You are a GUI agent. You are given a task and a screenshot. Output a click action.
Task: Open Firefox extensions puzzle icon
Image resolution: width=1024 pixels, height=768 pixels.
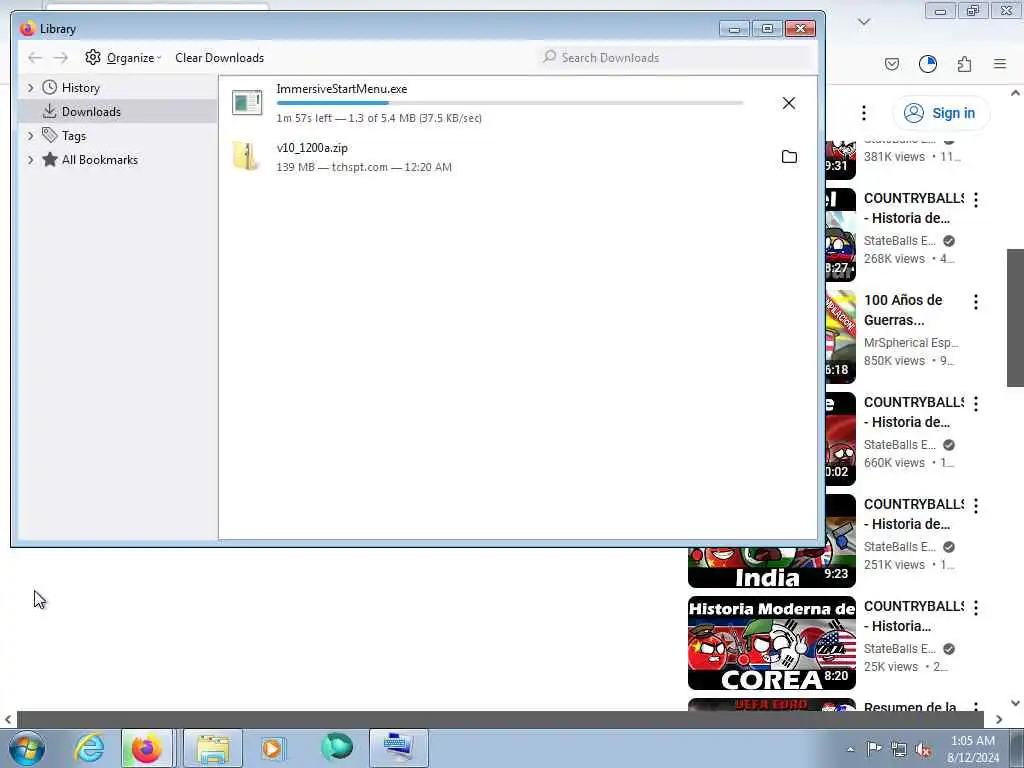coord(964,64)
